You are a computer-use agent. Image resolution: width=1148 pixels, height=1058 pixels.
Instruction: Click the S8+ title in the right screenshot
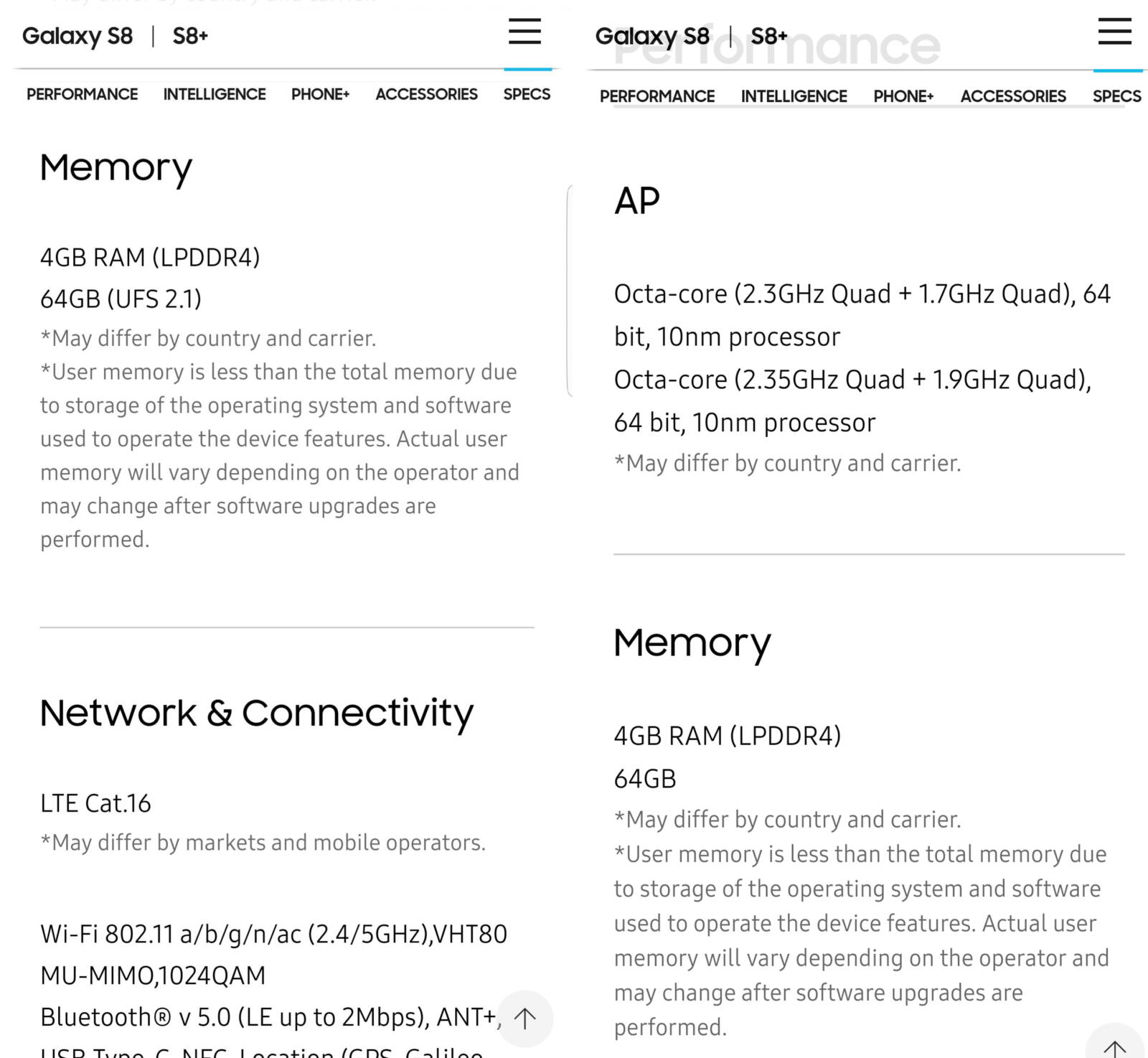tap(769, 36)
